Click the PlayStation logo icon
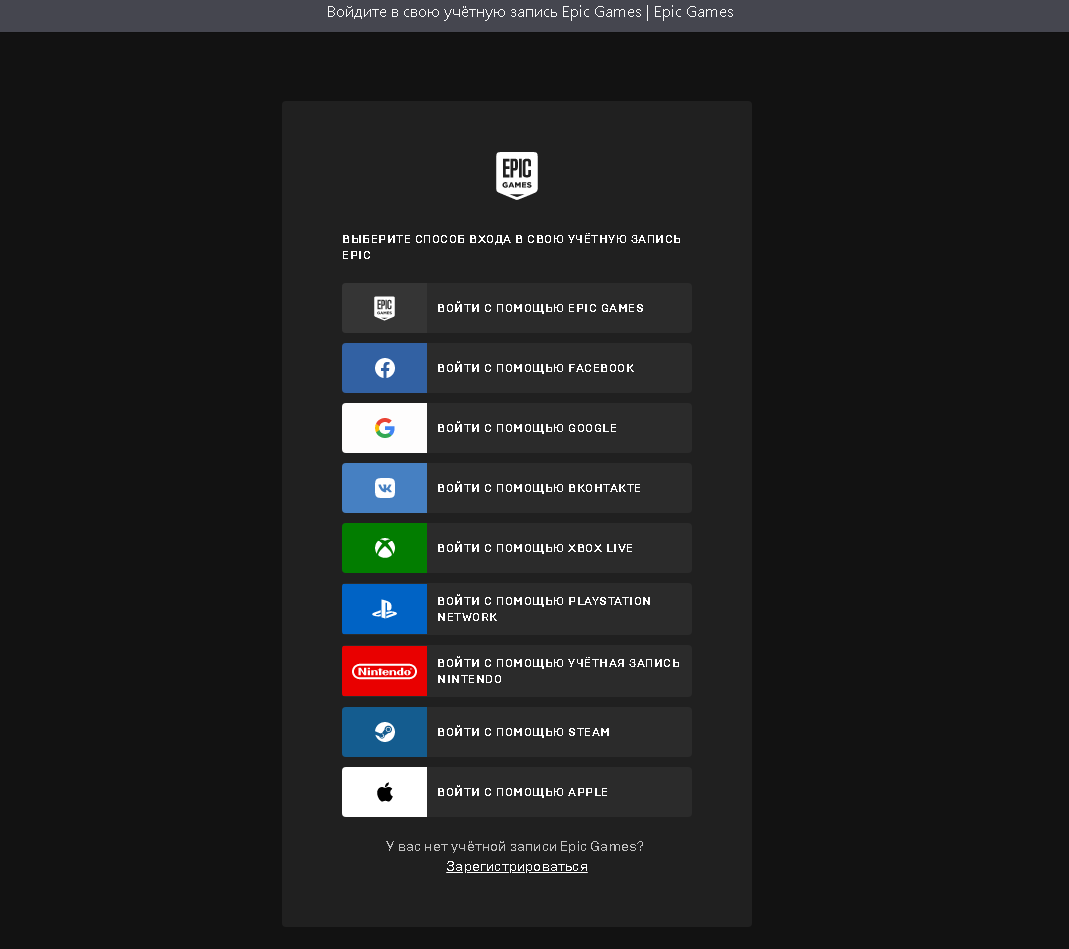Viewport: 1069px width, 949px height. pos(385,609)
